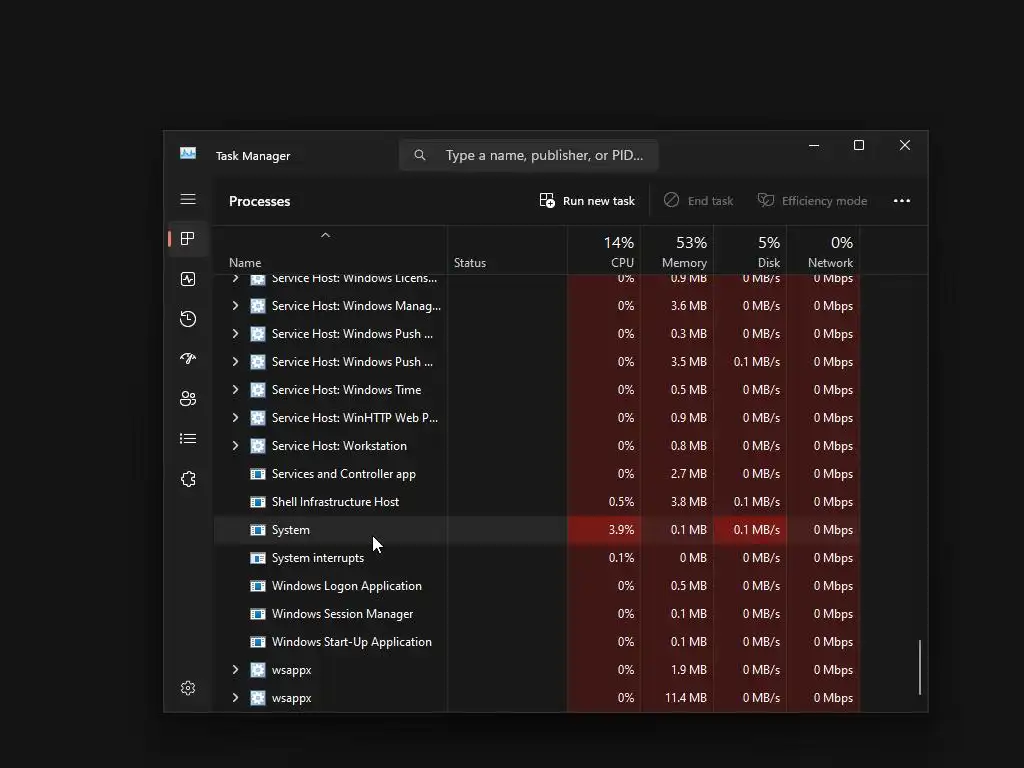Click the Efficiency mode button

click(812, 200)
